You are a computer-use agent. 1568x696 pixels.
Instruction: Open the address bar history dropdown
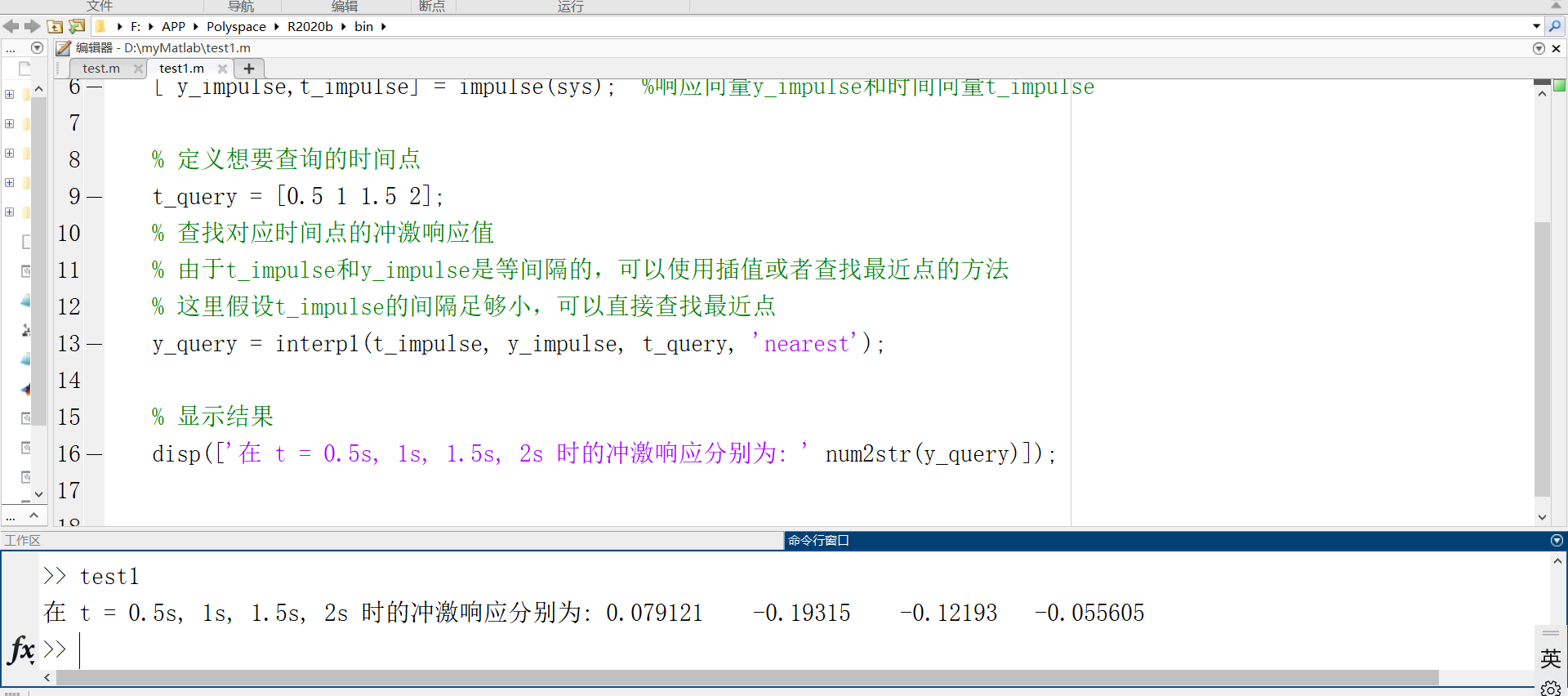pyautogui.click(x=1536, y=26)
